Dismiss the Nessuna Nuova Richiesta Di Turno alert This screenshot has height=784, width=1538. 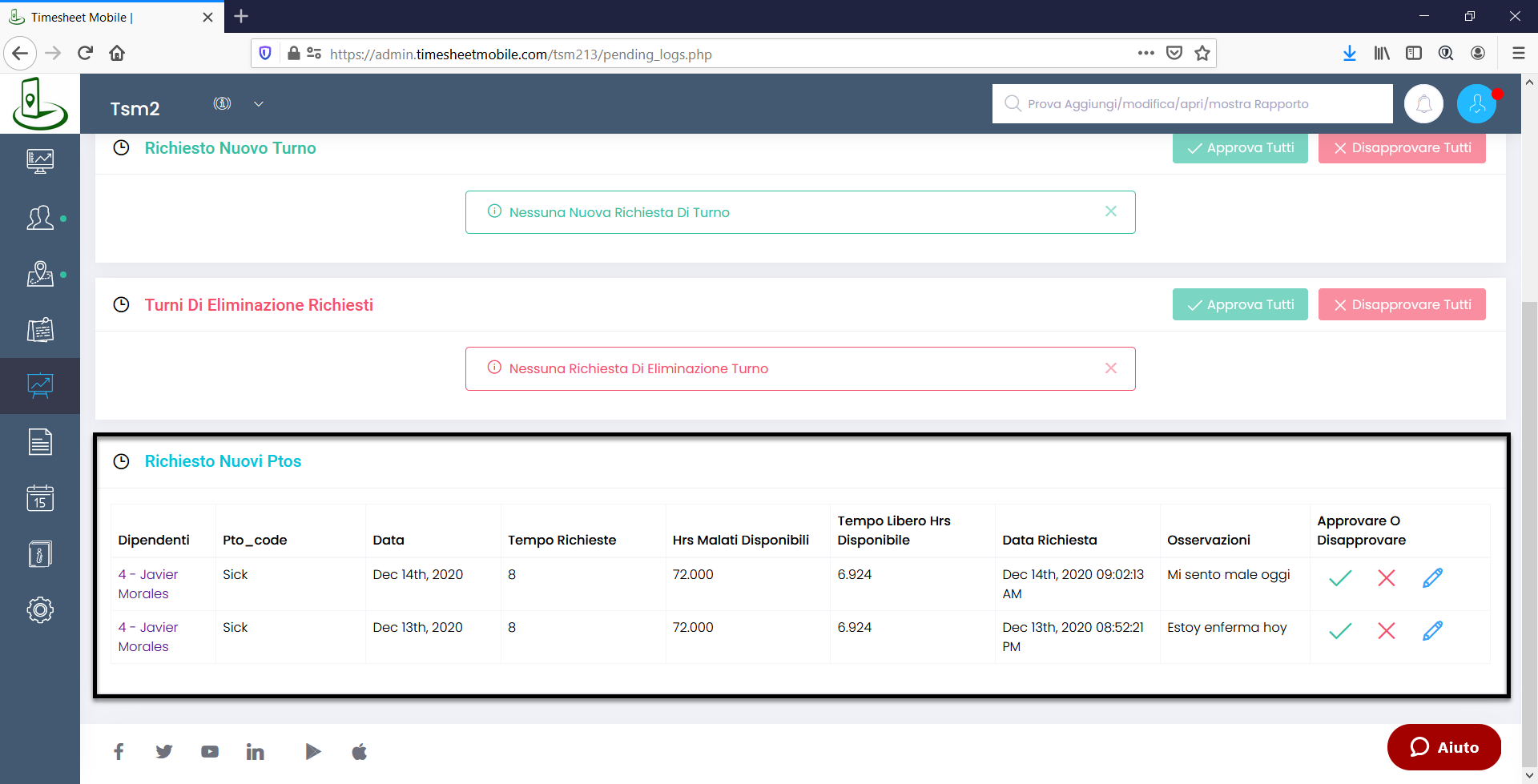pos(1110,211)
